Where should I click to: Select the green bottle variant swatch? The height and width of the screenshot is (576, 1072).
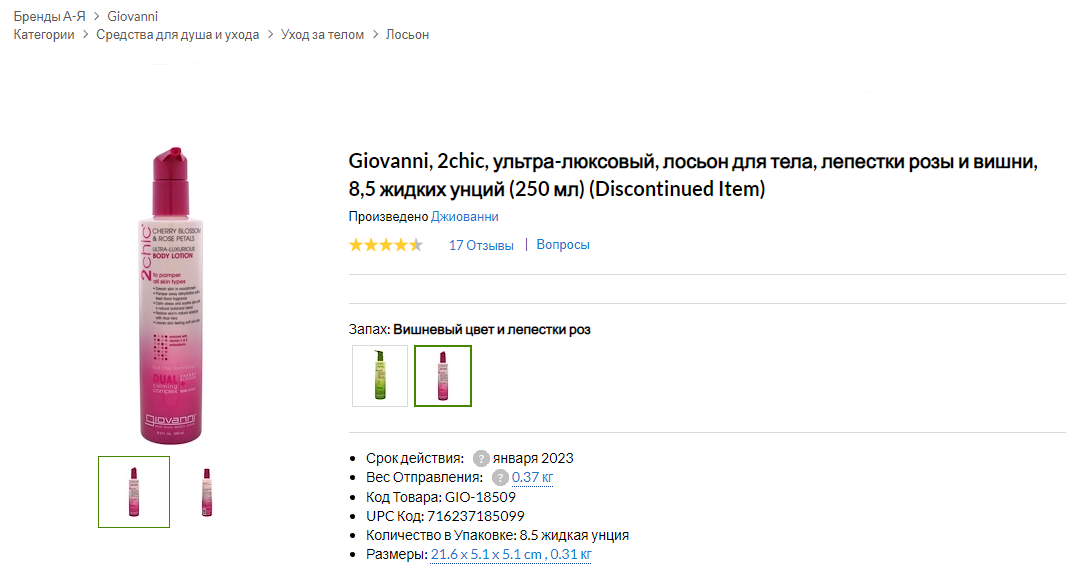(380, 376)
